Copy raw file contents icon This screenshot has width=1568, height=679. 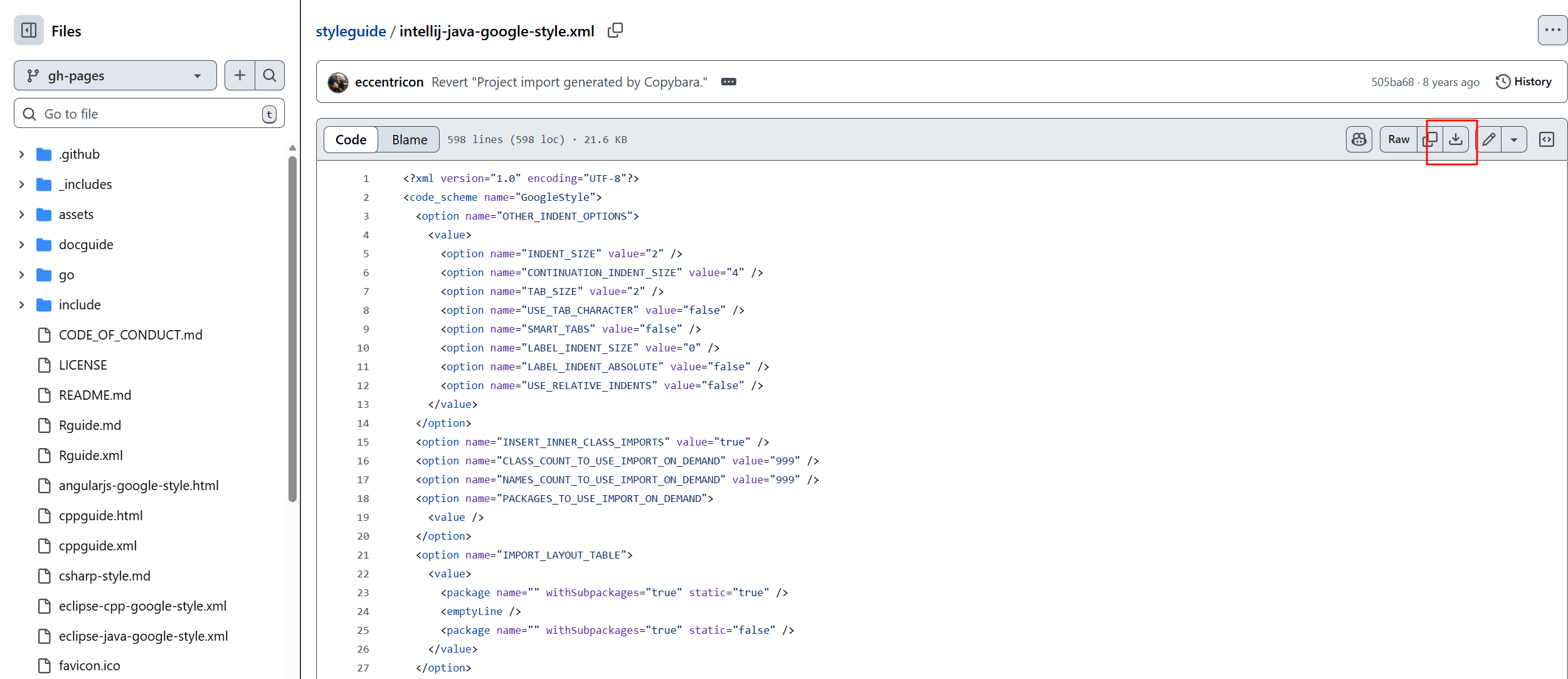pos(1430,139)
